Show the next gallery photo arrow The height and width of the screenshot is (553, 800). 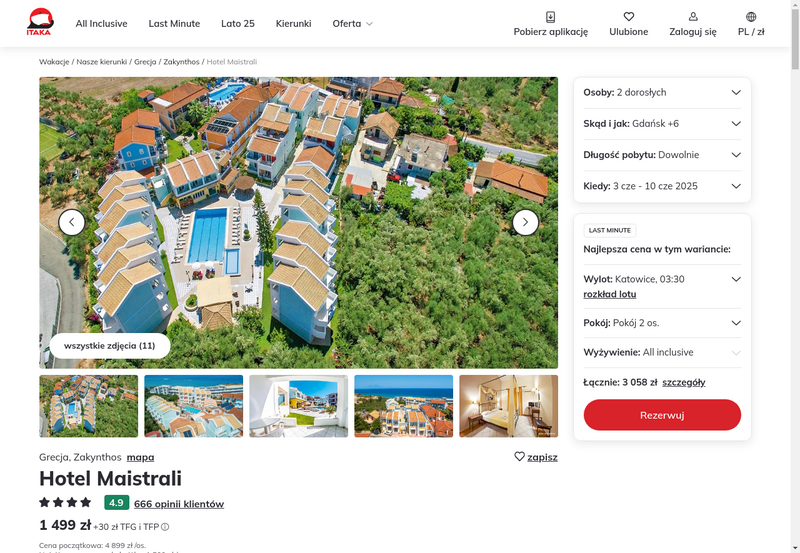[526, 222]
